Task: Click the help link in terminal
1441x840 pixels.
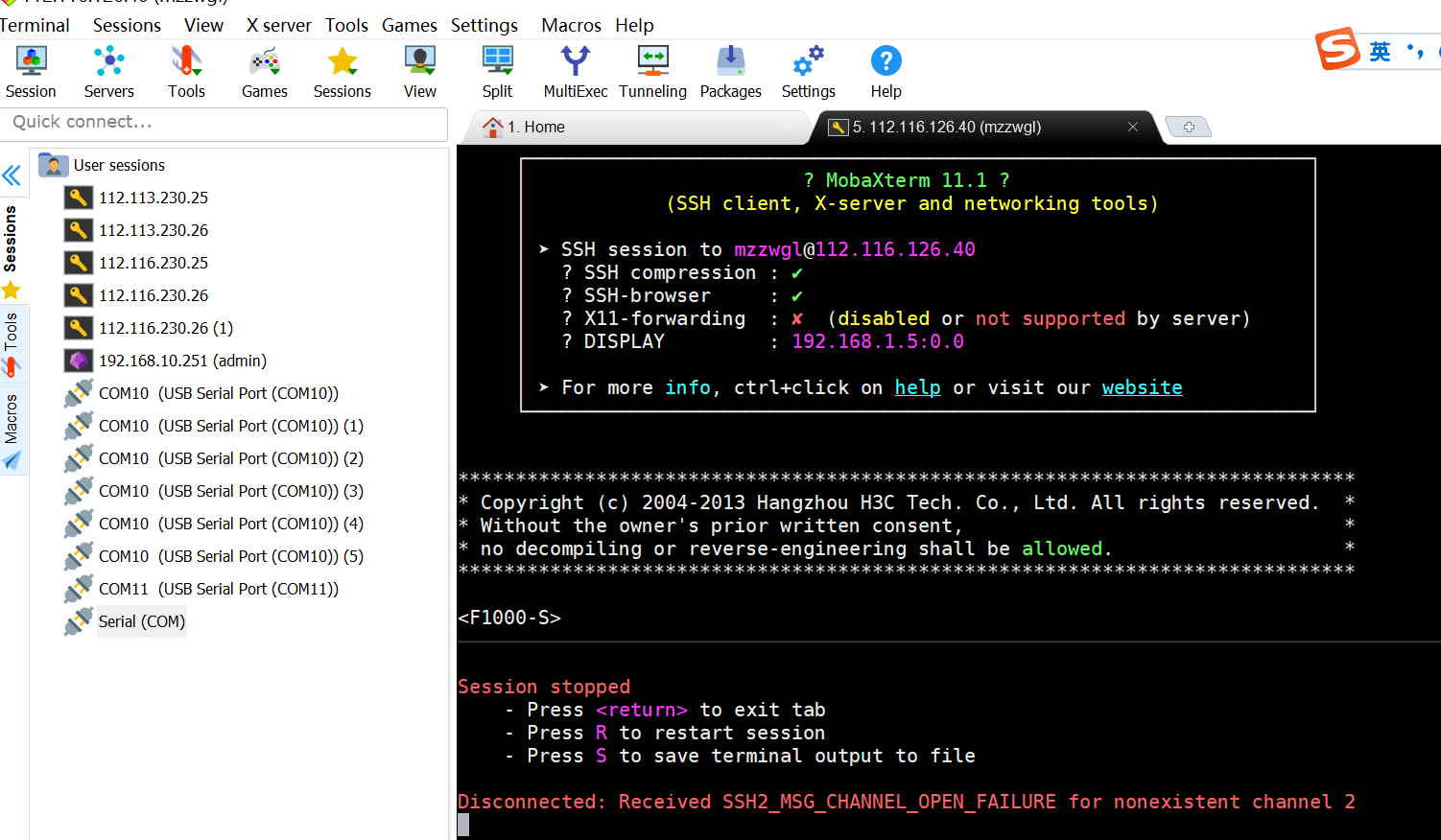Action: (917, 387)
